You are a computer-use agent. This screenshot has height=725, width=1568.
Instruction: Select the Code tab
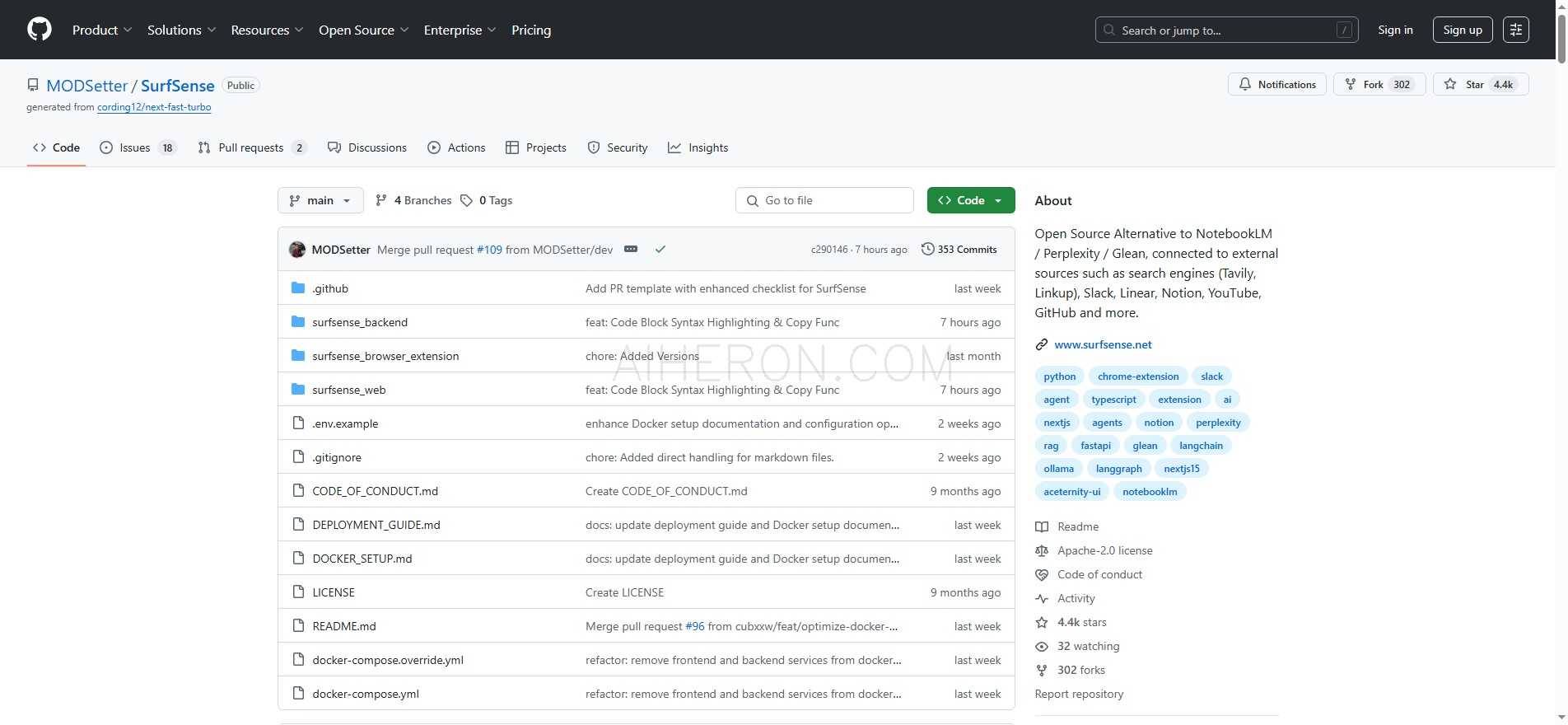pos(56,147)
